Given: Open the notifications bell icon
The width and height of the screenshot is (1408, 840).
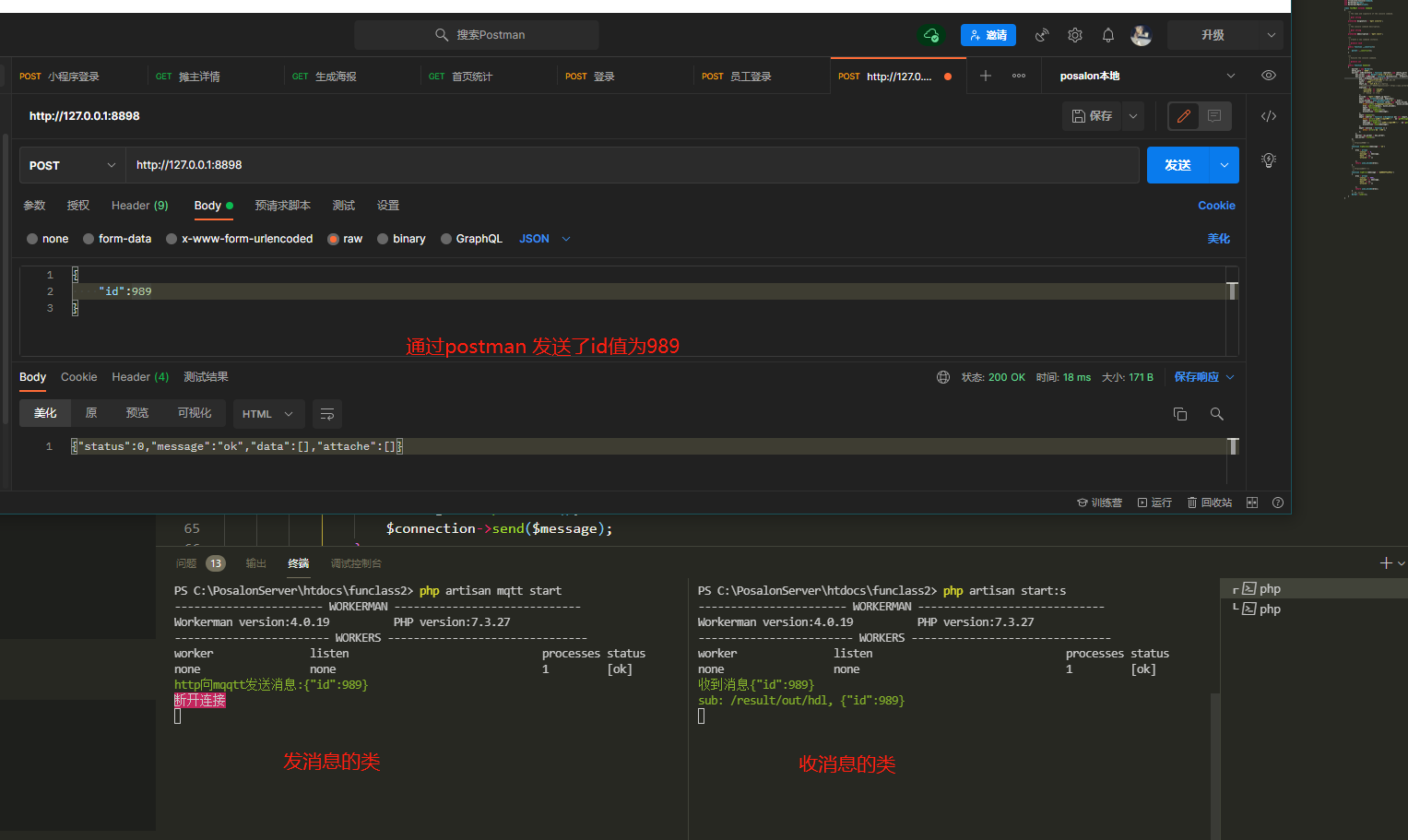Looking at the screenshot, I should pos(1108,35).
